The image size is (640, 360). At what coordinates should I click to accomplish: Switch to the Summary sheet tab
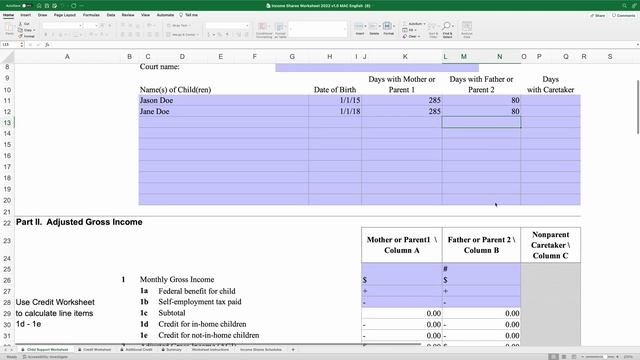tap(171, 350)
